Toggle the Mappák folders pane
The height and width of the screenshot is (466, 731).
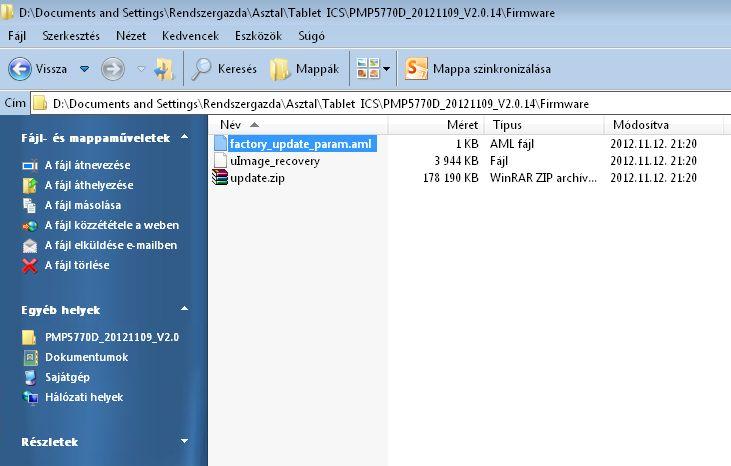click(x=304, y=69)
